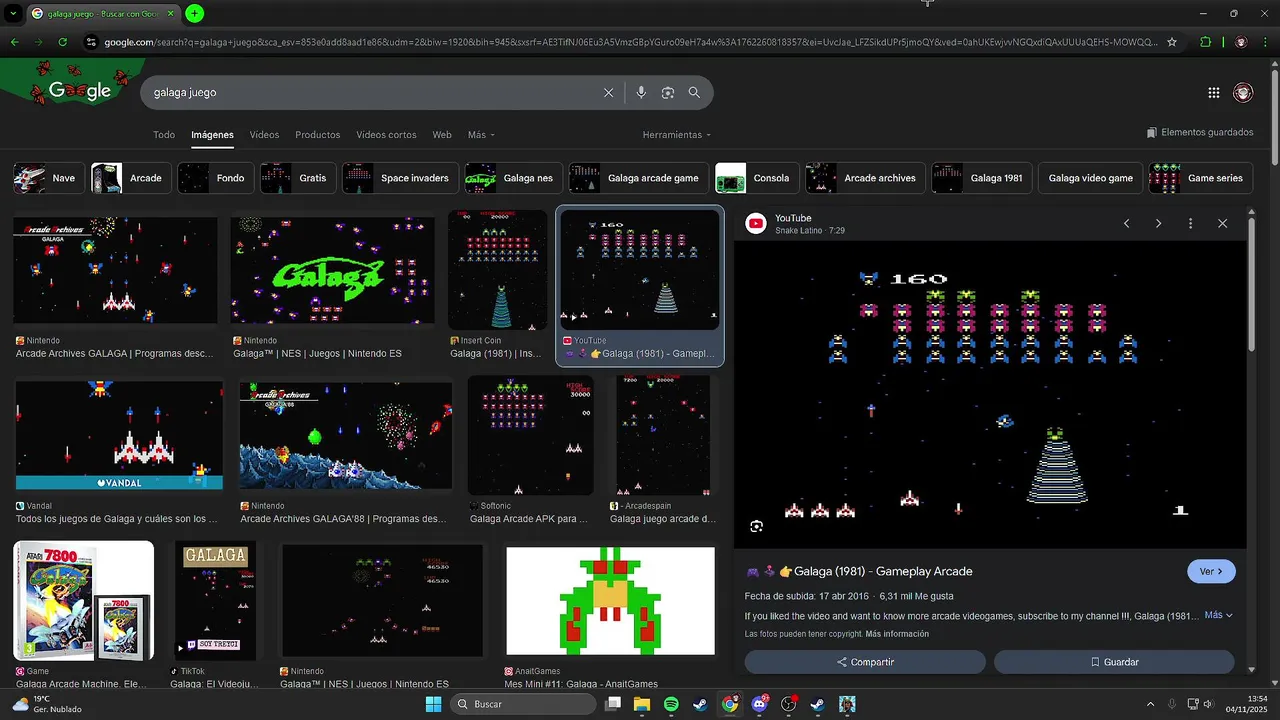Start voice search with the microphone icon

pyautogui.click(x=641, y=93)
